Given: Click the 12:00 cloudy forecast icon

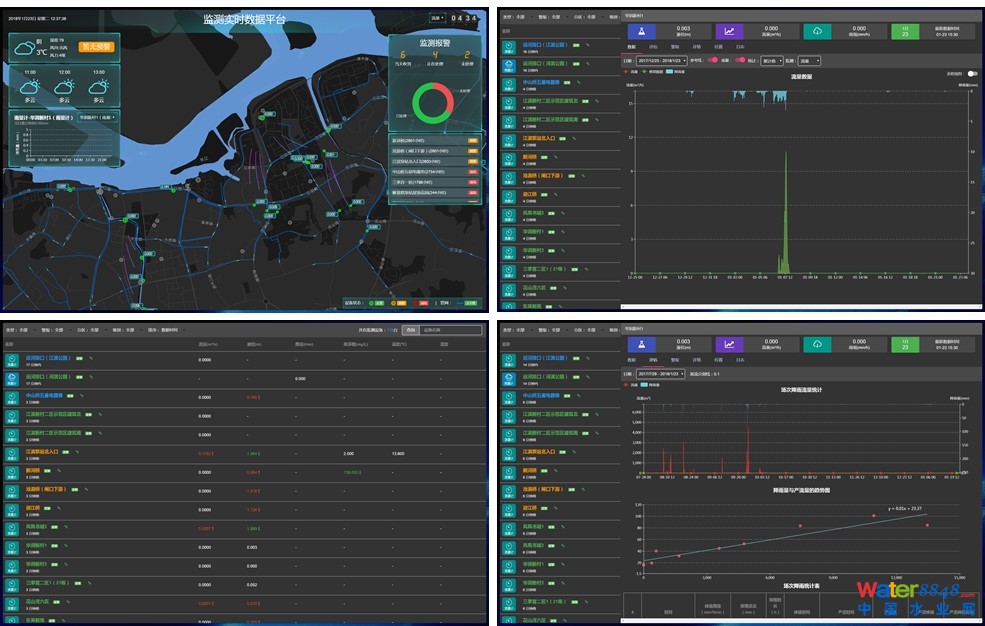Looking at the screenshot, I should (65, 87).
